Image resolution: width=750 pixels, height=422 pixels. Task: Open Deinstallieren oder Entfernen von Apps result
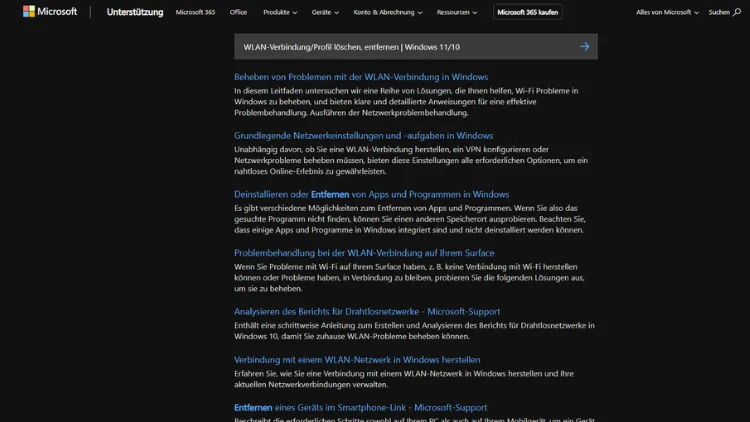(372, 194)
